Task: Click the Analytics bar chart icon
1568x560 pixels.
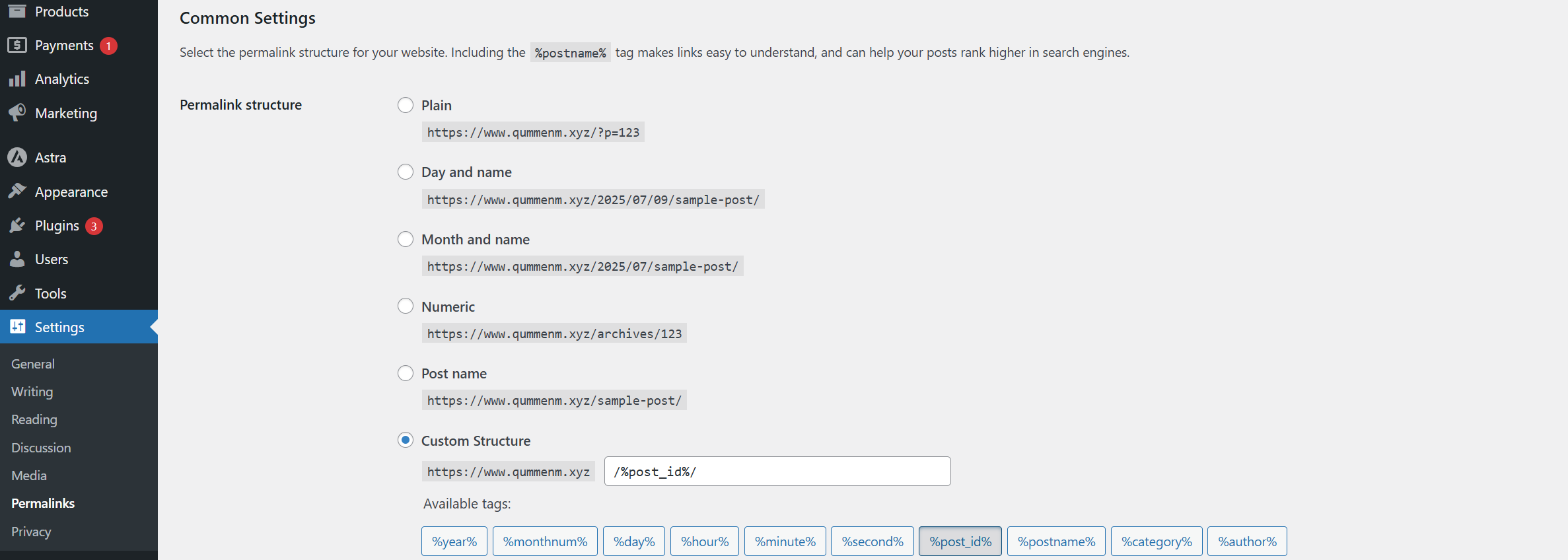Action: (x=17, y=79)
